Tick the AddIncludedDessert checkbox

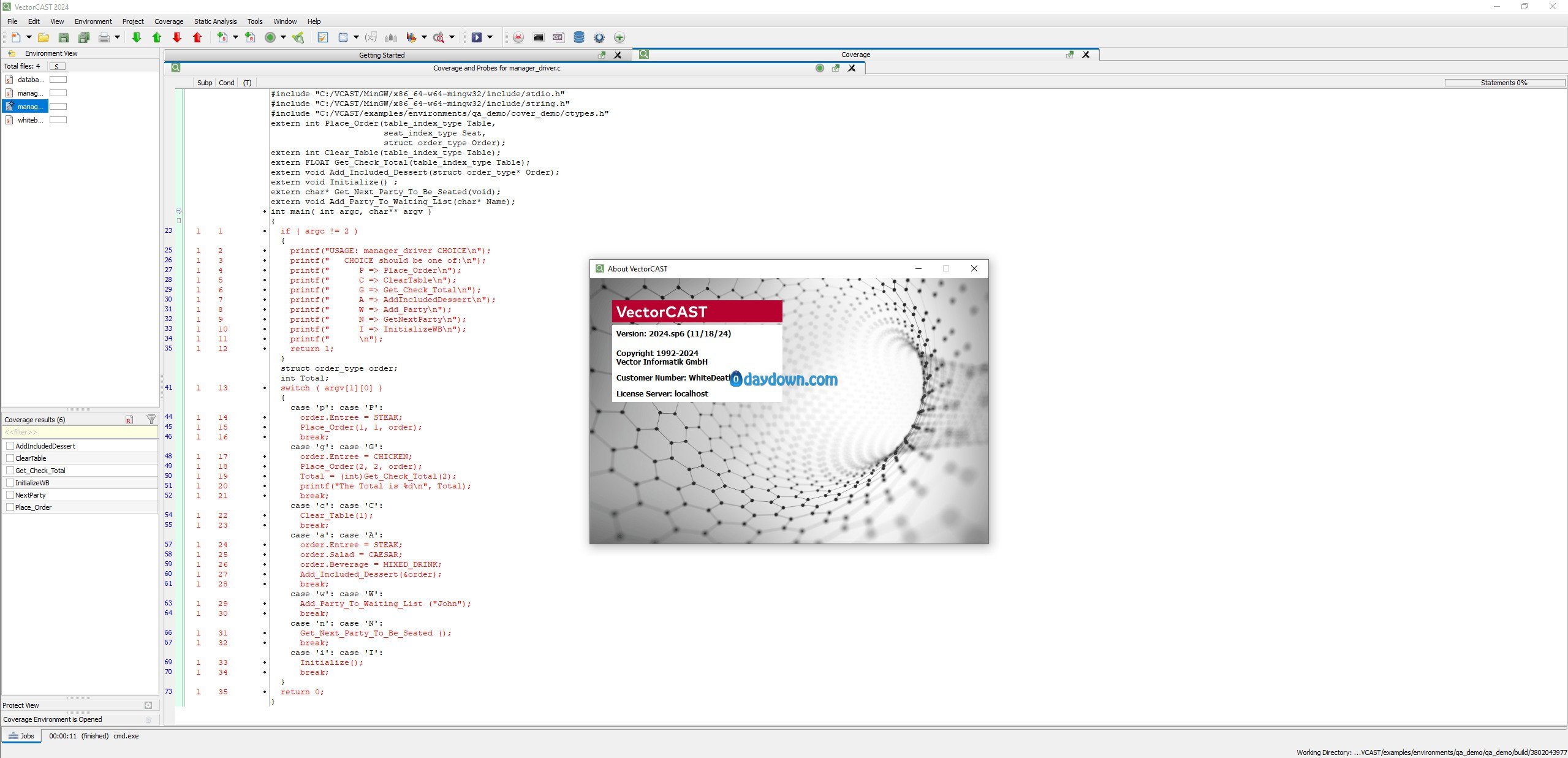[10, 445]
